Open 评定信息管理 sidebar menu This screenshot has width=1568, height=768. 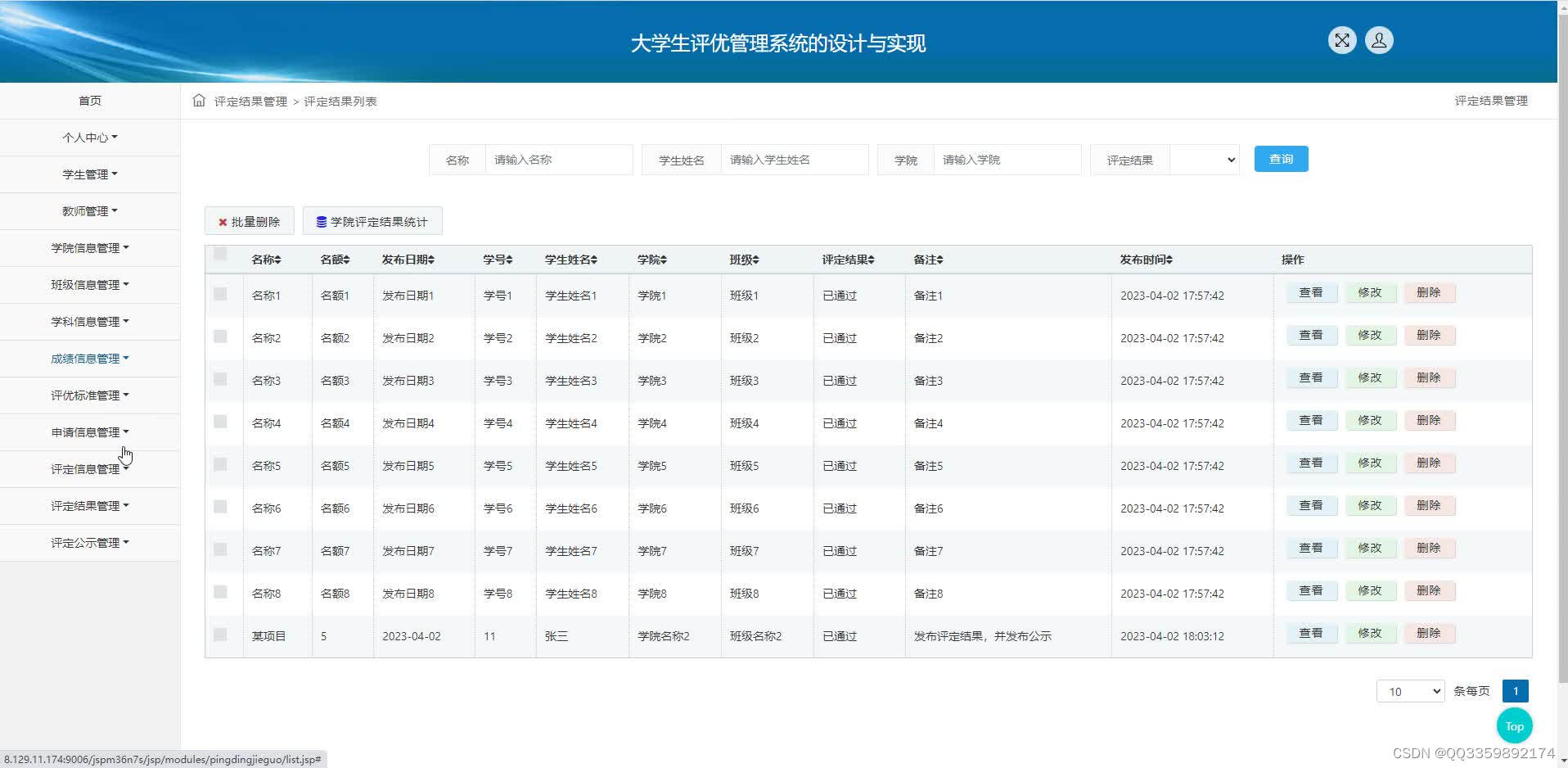pyautogui.click(x=90, y=469)
